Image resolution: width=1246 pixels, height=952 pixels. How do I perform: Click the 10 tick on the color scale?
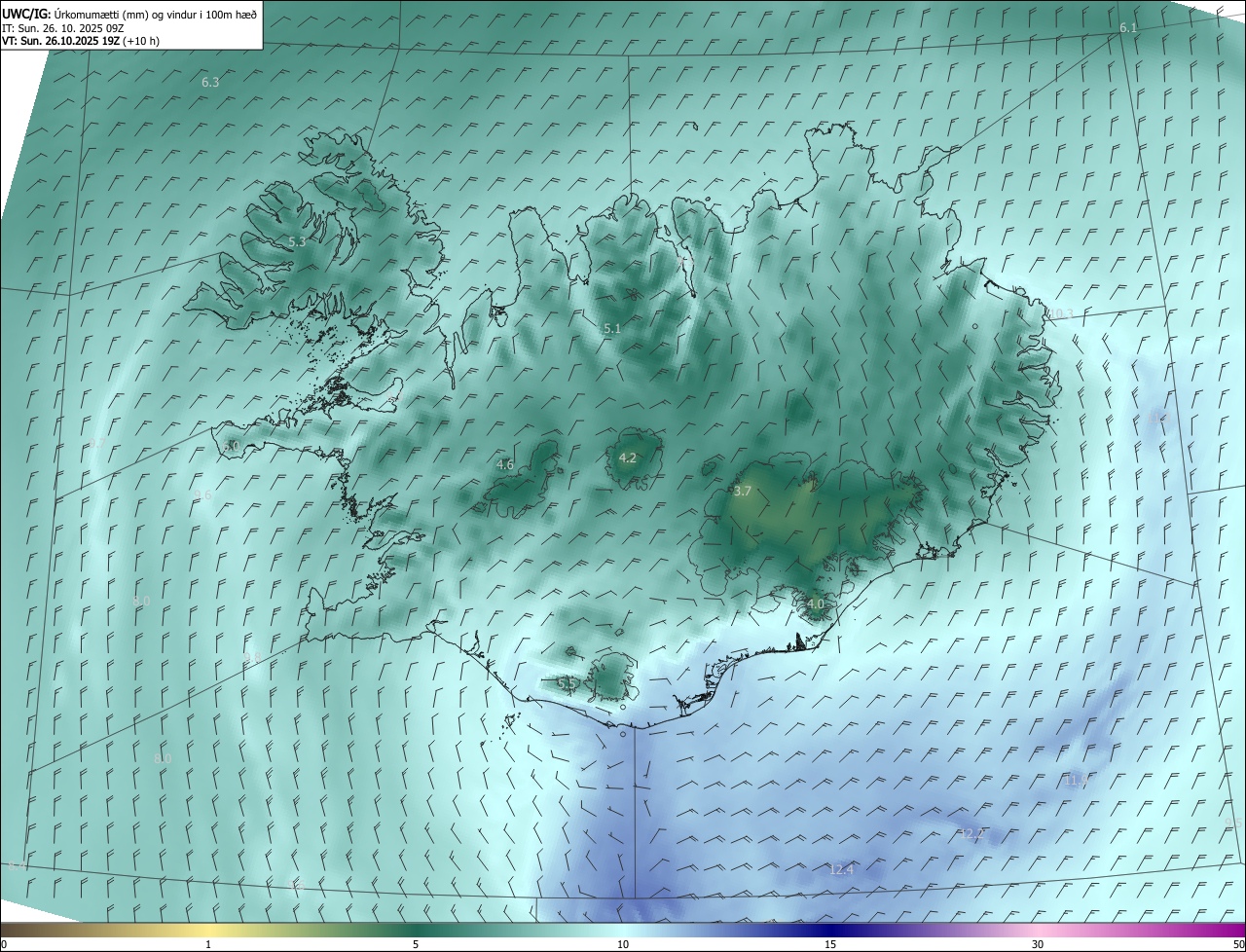point(623,945)
